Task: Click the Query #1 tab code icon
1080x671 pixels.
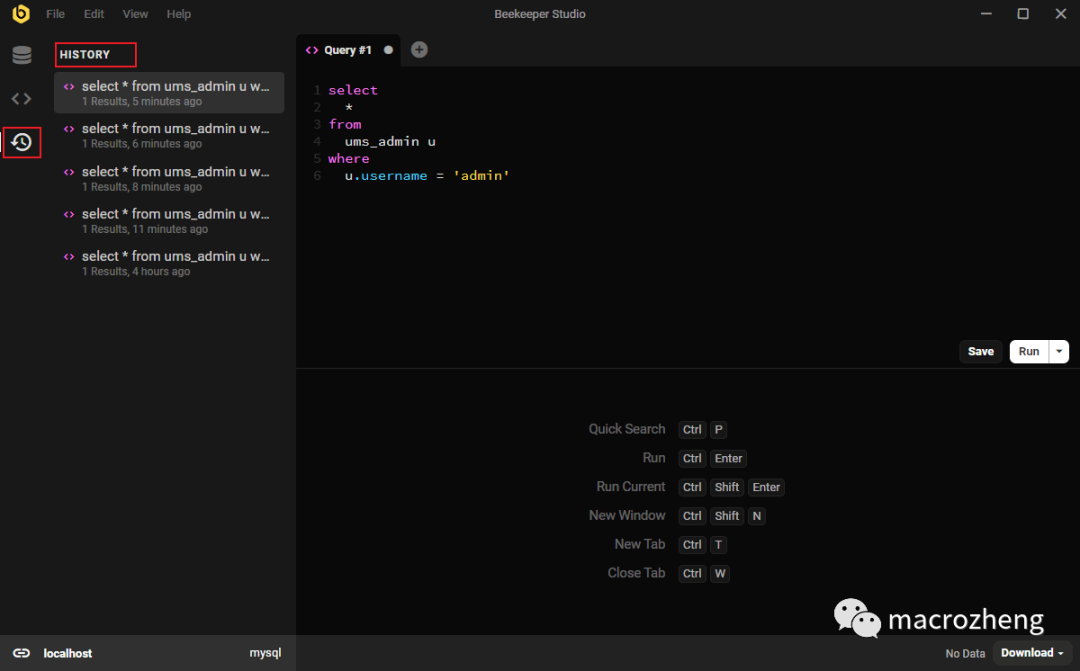Action: [312, 50]
